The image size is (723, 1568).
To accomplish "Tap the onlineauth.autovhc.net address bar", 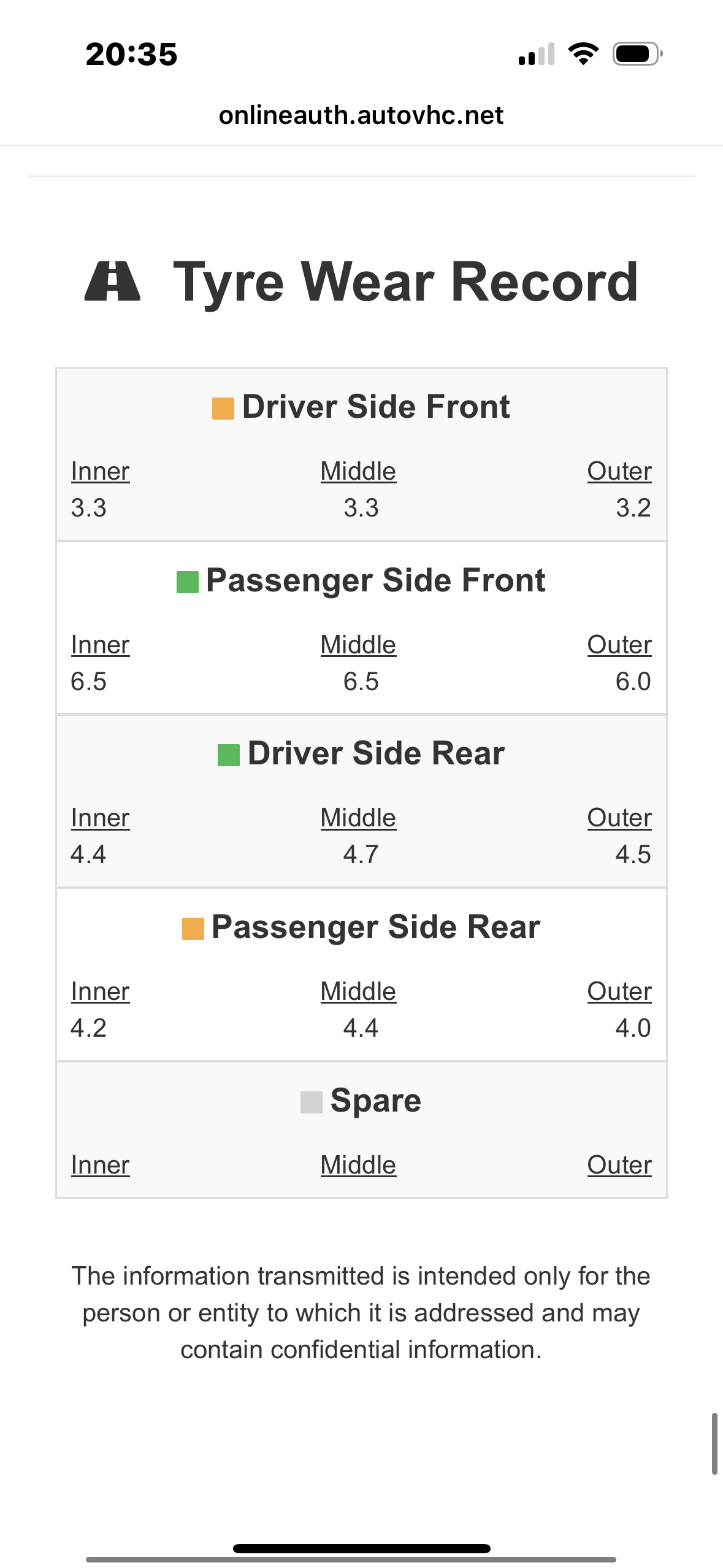I will [x=361, y=115].
